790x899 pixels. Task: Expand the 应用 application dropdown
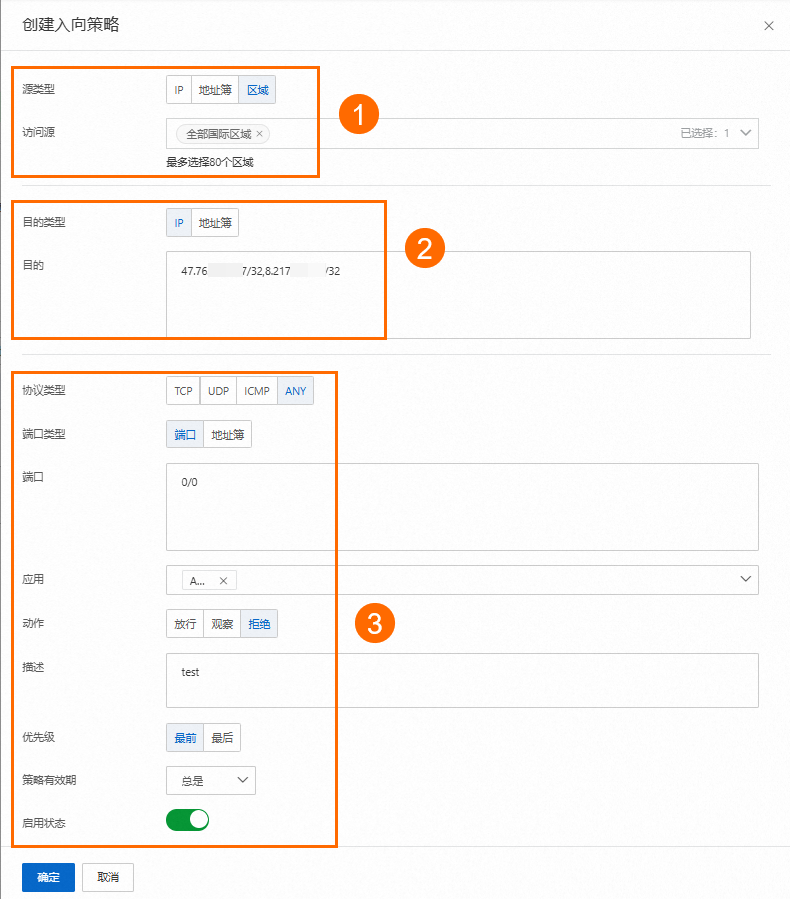tap(745, 580)
